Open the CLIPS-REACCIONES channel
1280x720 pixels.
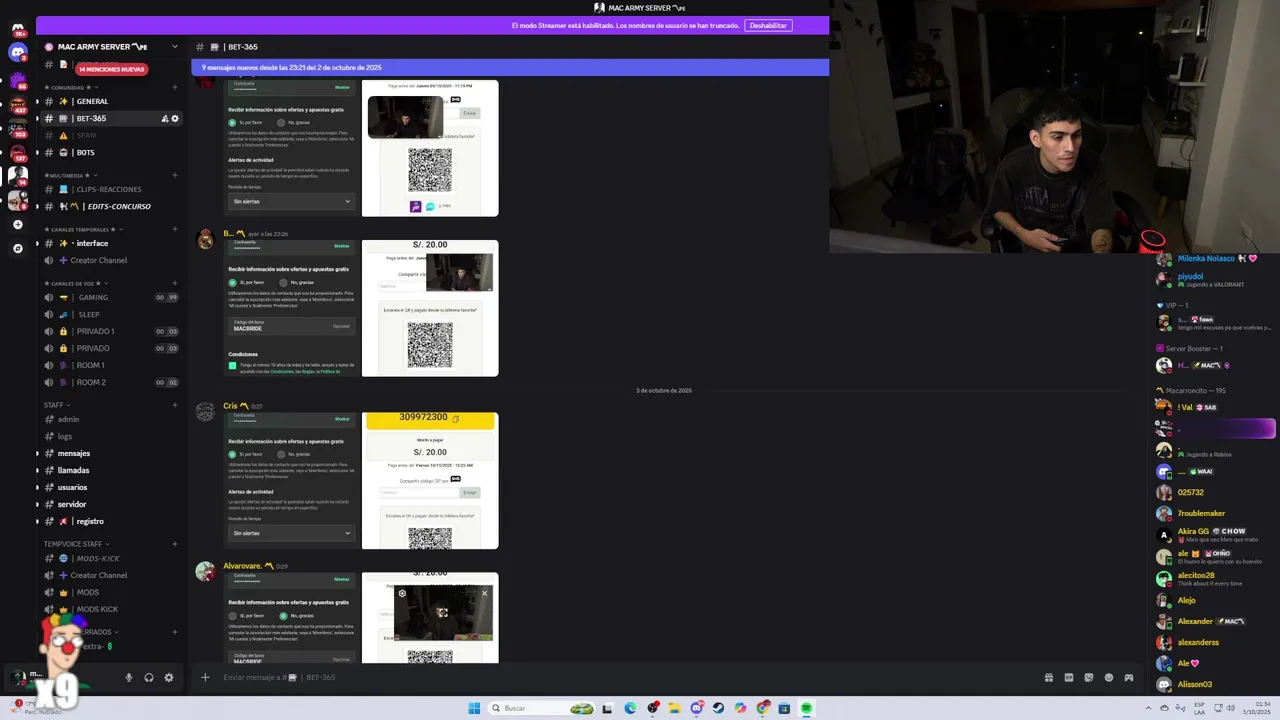(x=111, y=189)
